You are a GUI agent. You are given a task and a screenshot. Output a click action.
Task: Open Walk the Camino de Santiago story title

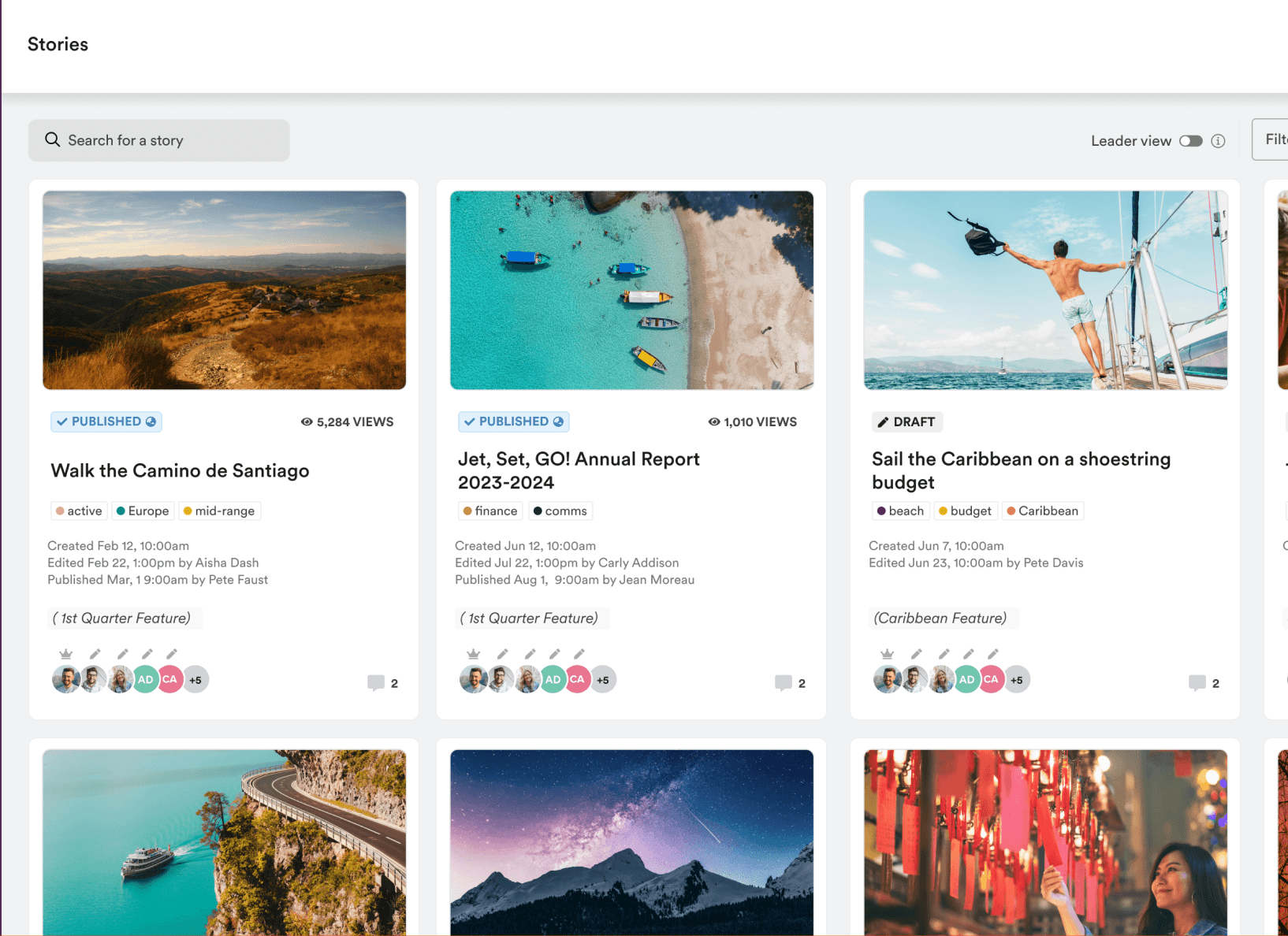[x=181, y=470]
